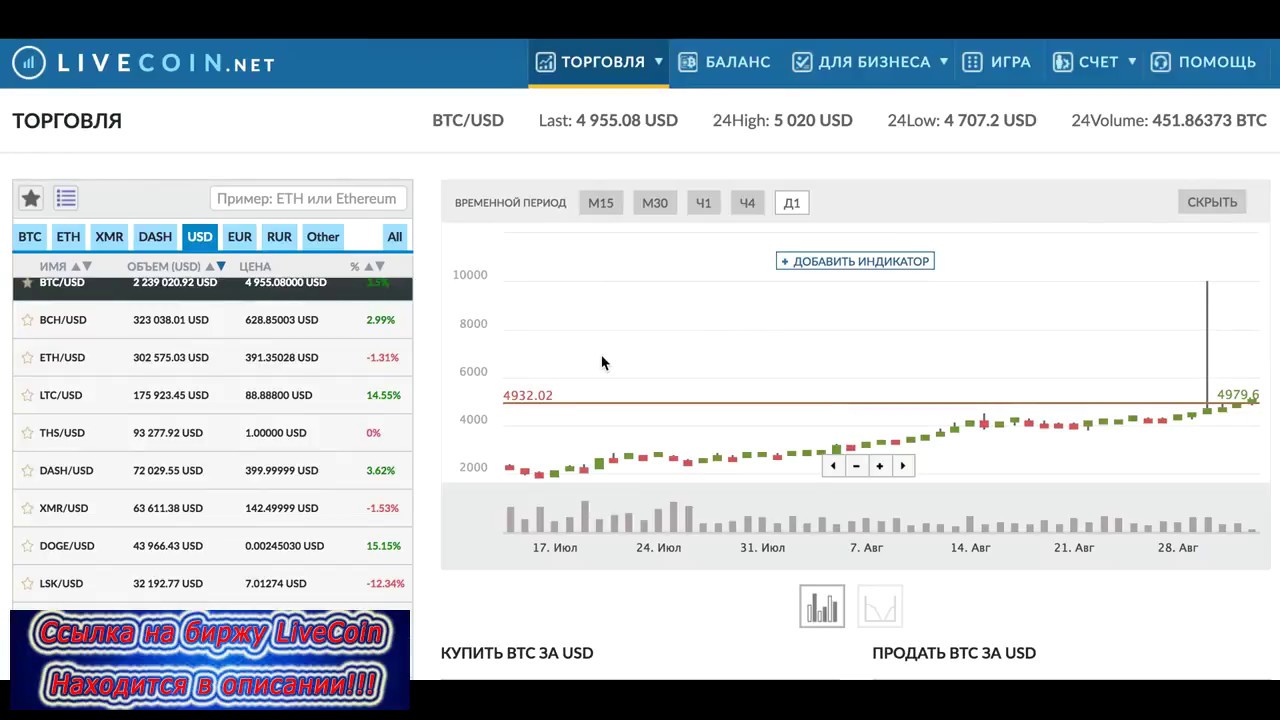Filter pairs by BTC tab
Image resolution: width=1280 pixels, height=720 pixels.
tap(30, 237)
